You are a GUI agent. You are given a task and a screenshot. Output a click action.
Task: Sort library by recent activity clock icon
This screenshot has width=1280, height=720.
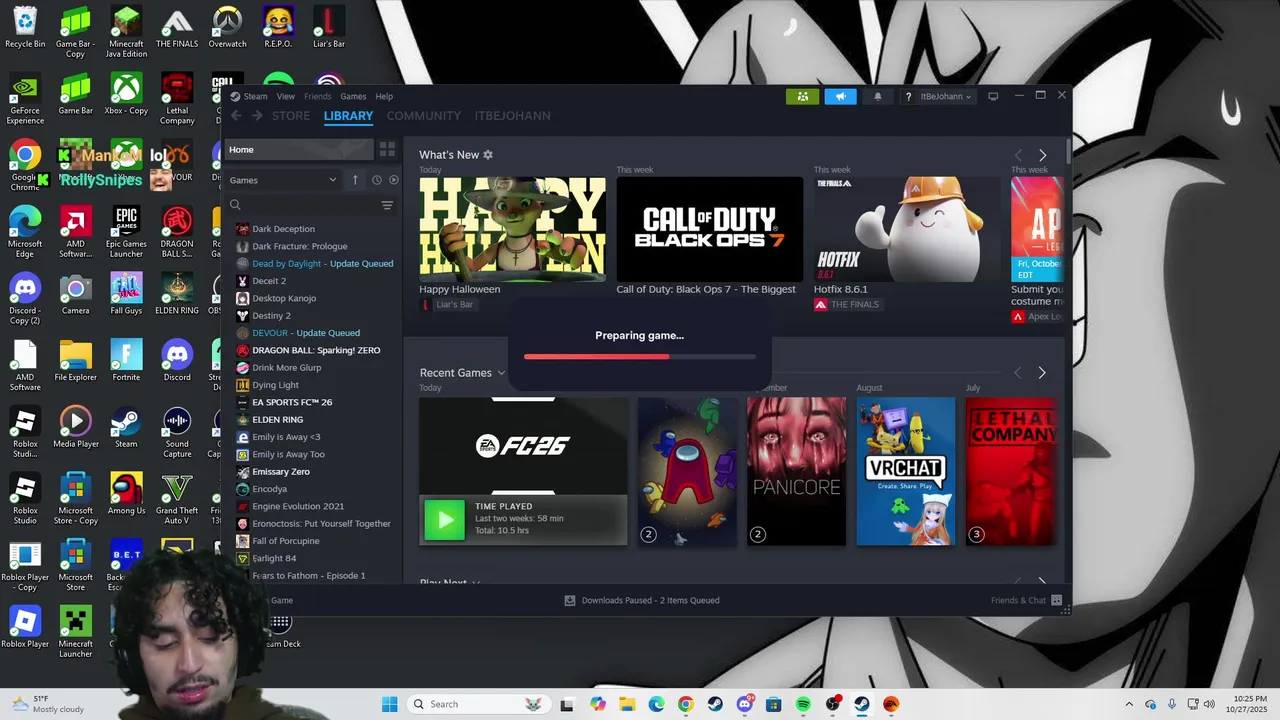coord(377,180)
